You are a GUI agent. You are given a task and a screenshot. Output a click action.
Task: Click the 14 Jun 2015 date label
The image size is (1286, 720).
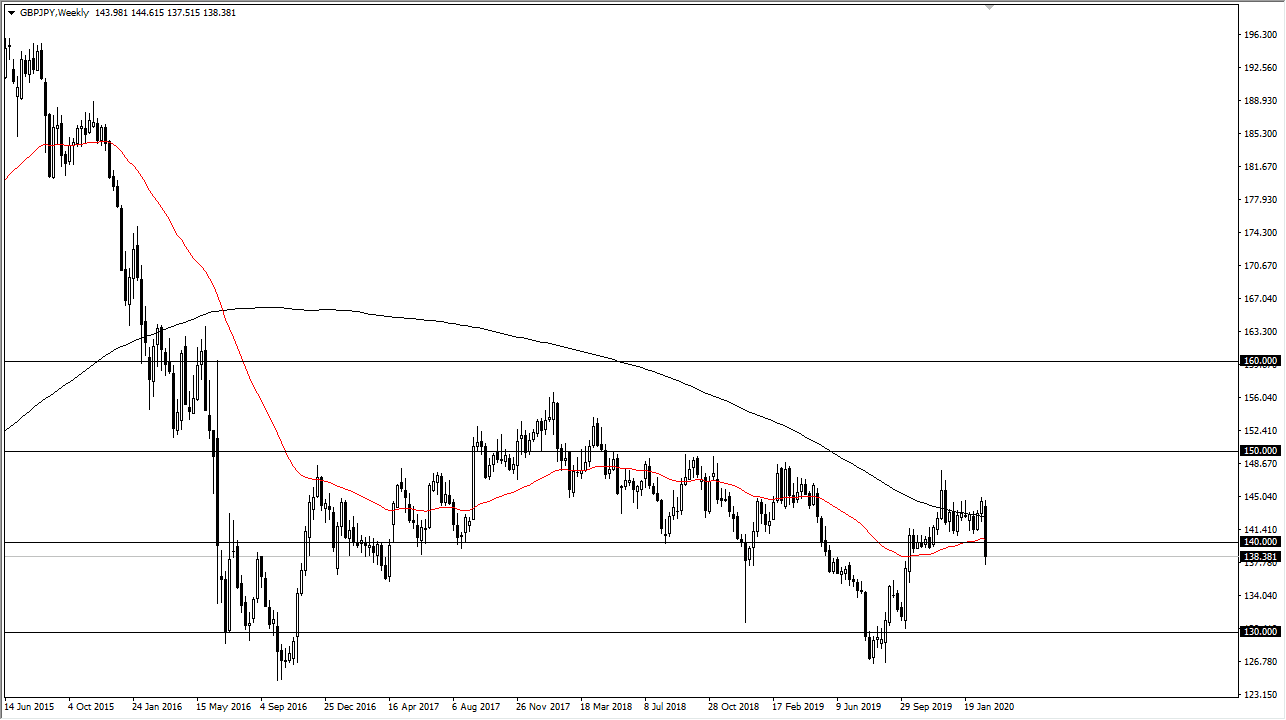tap(31, 707)
